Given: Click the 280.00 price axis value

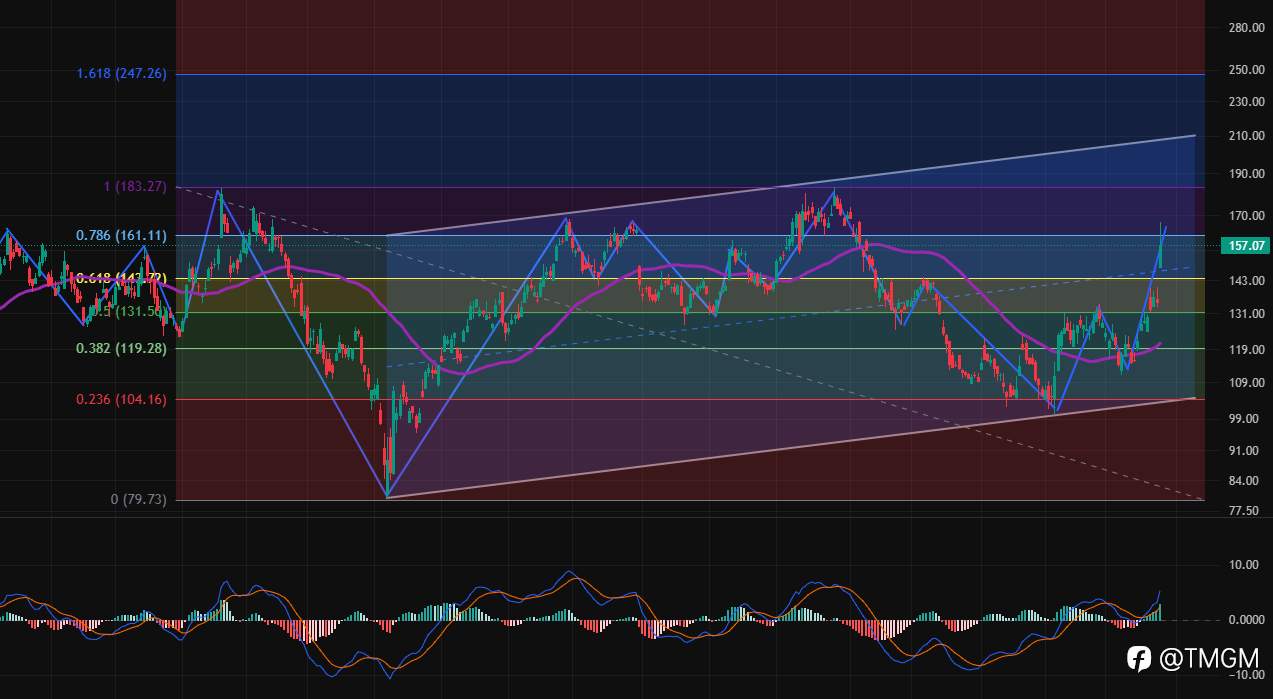Looking at the screenshot, I should [x=1246, y=28].
